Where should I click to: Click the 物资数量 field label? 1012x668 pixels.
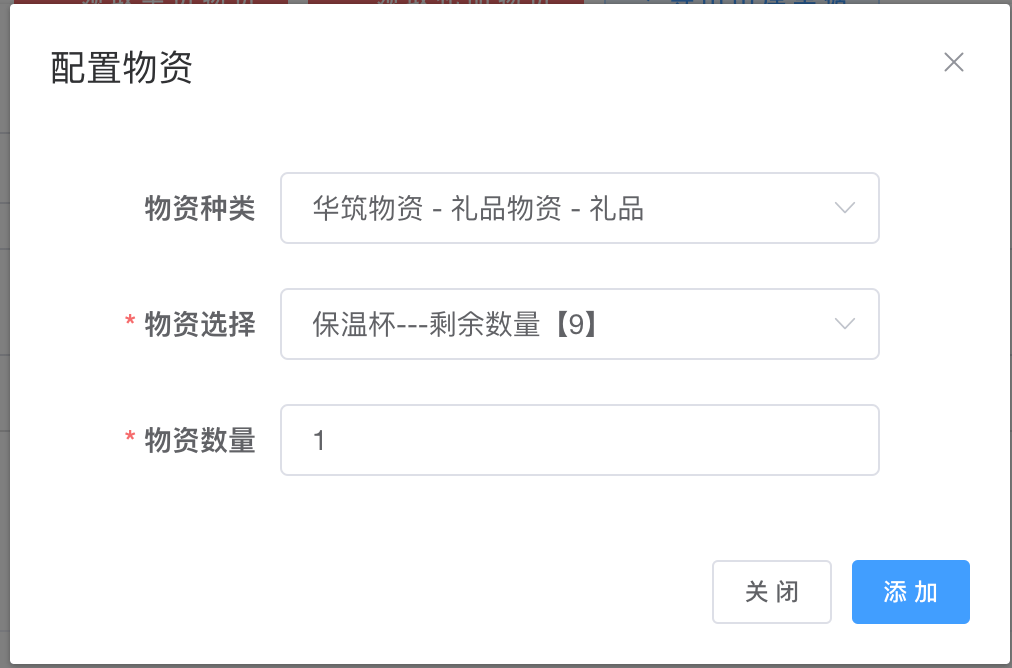[x=200, y=440]
